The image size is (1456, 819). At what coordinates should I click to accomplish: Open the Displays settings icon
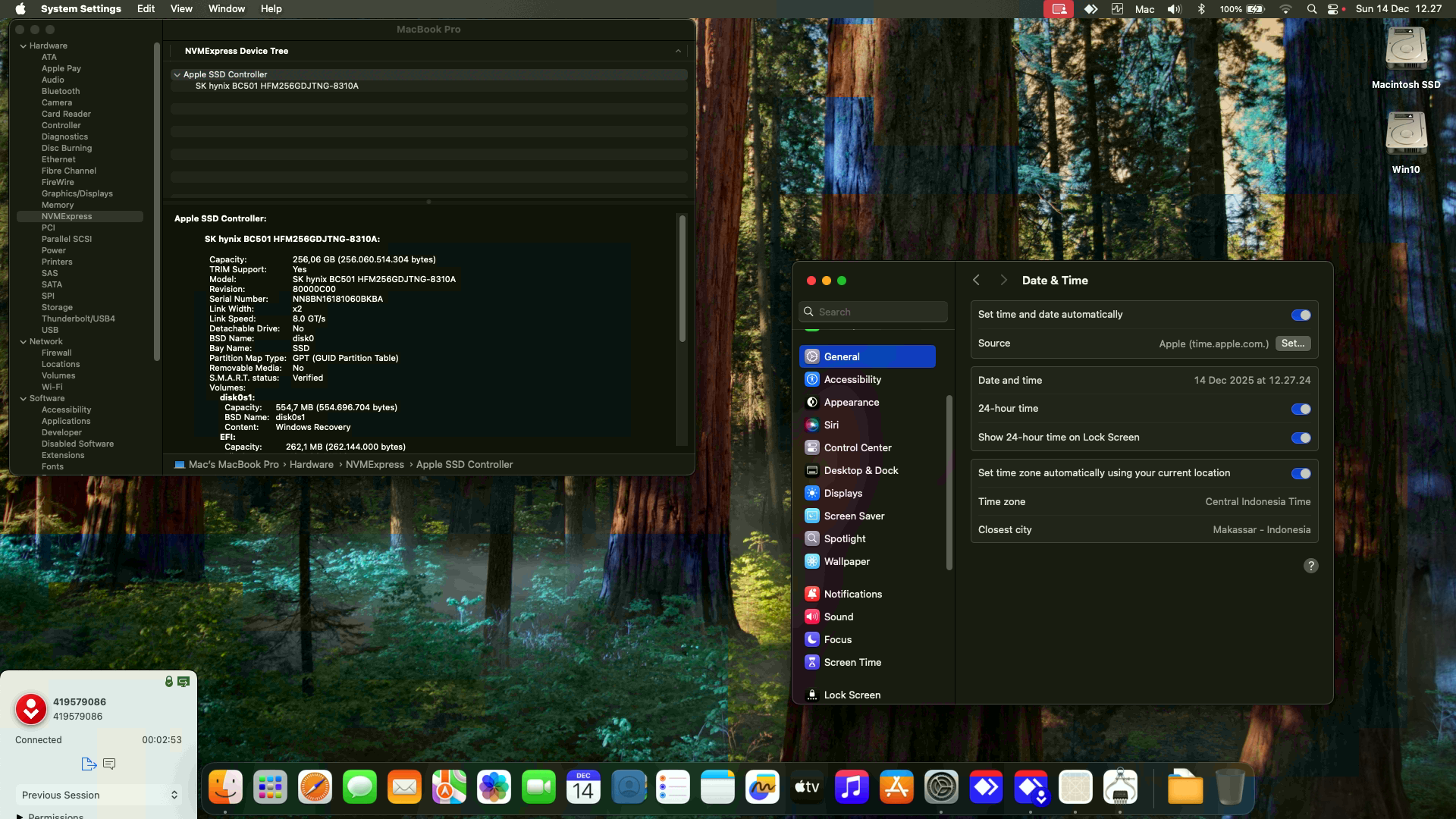pos(812,493)
